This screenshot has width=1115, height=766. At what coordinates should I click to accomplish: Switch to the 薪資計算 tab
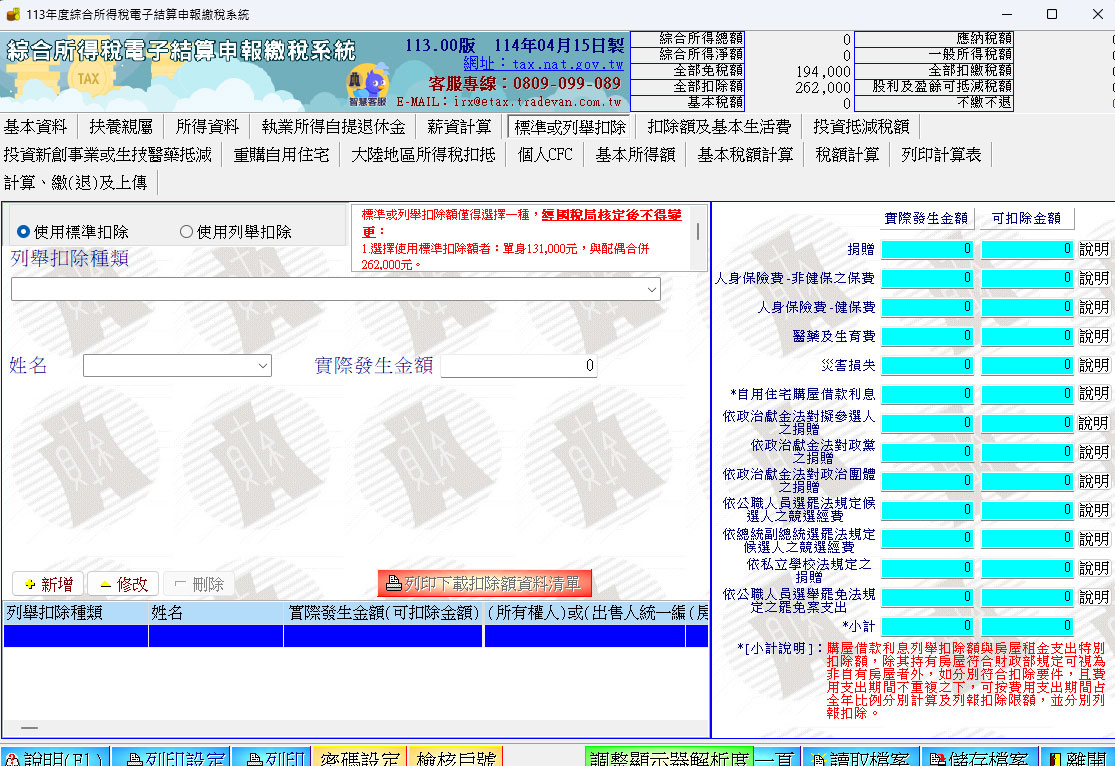point(459,127)
